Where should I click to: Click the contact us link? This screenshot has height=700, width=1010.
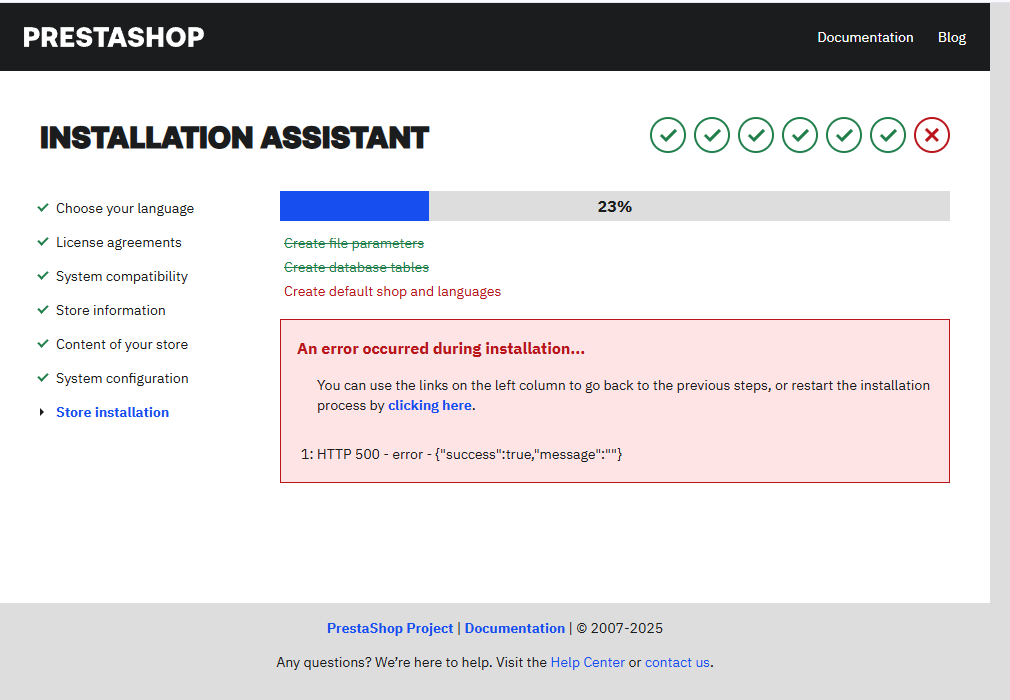[x=677, y=663]
